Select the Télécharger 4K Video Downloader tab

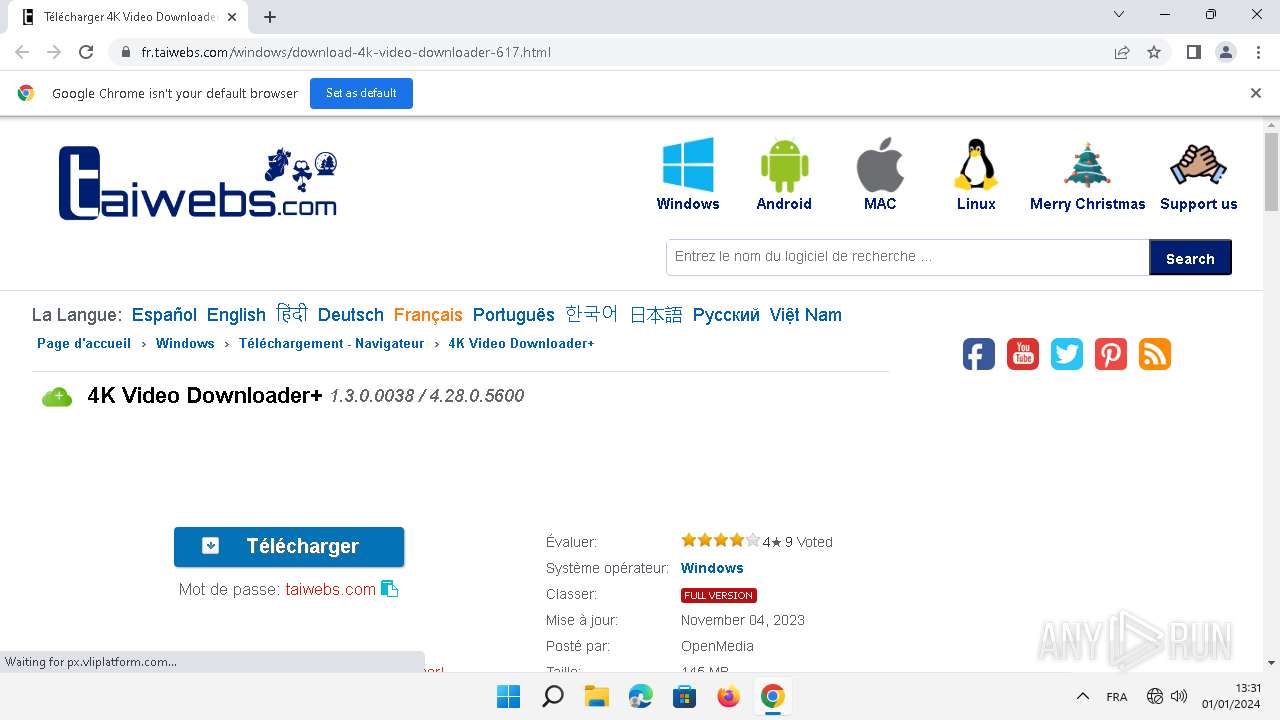(x=128, y=17)
